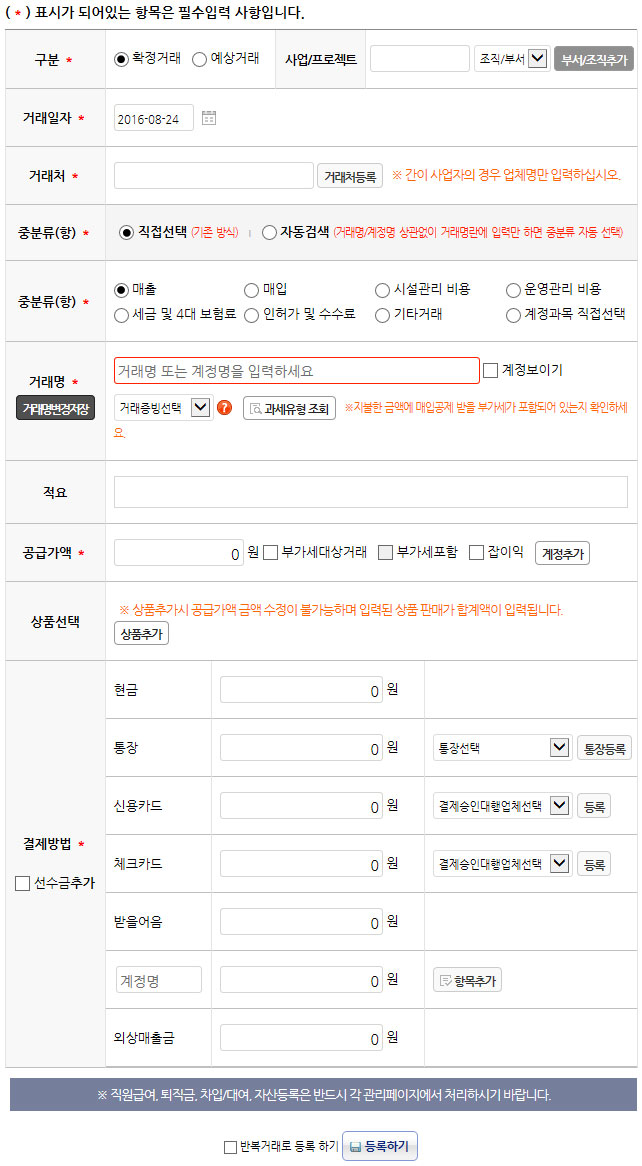The height and width of the screenshot is (1166, 642).
Task: Click the 거래명 또는 계정명 input field
Action: click(x=297, y=370)
